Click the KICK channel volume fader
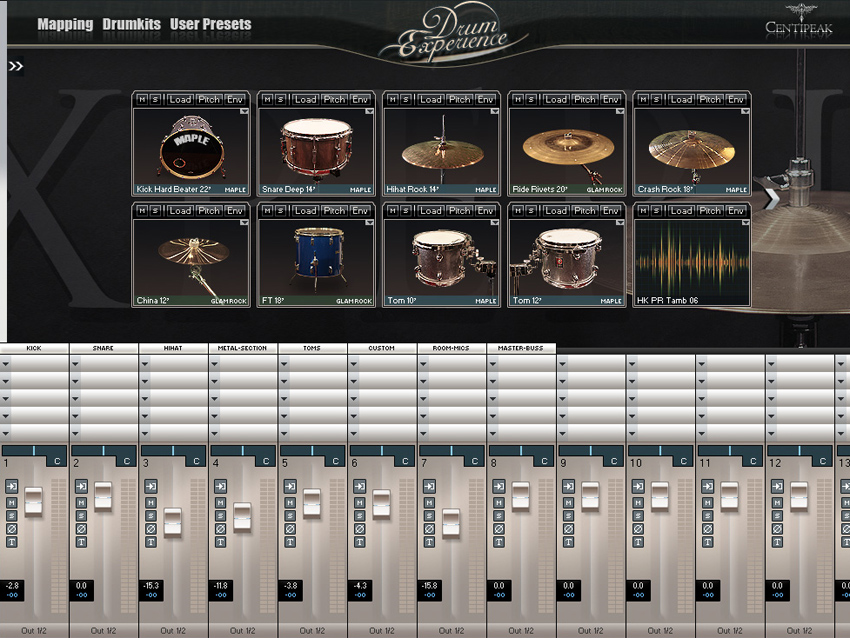850x638 pixels. [34, 501]
